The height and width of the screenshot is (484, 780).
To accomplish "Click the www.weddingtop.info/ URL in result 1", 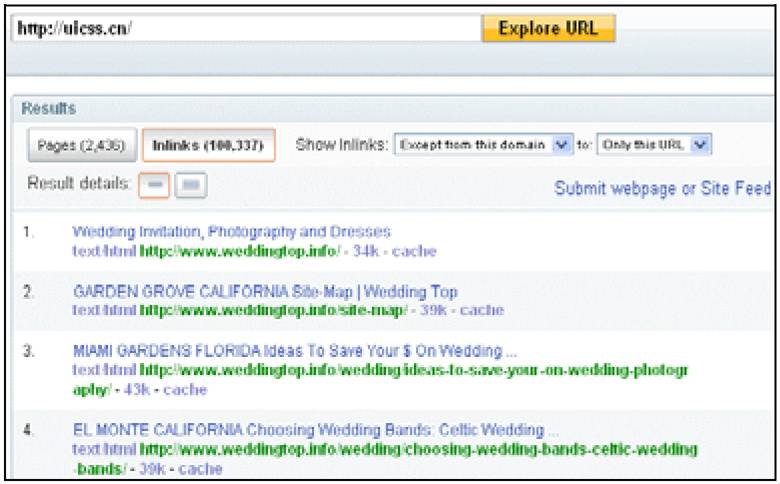I will pos(240,251).
